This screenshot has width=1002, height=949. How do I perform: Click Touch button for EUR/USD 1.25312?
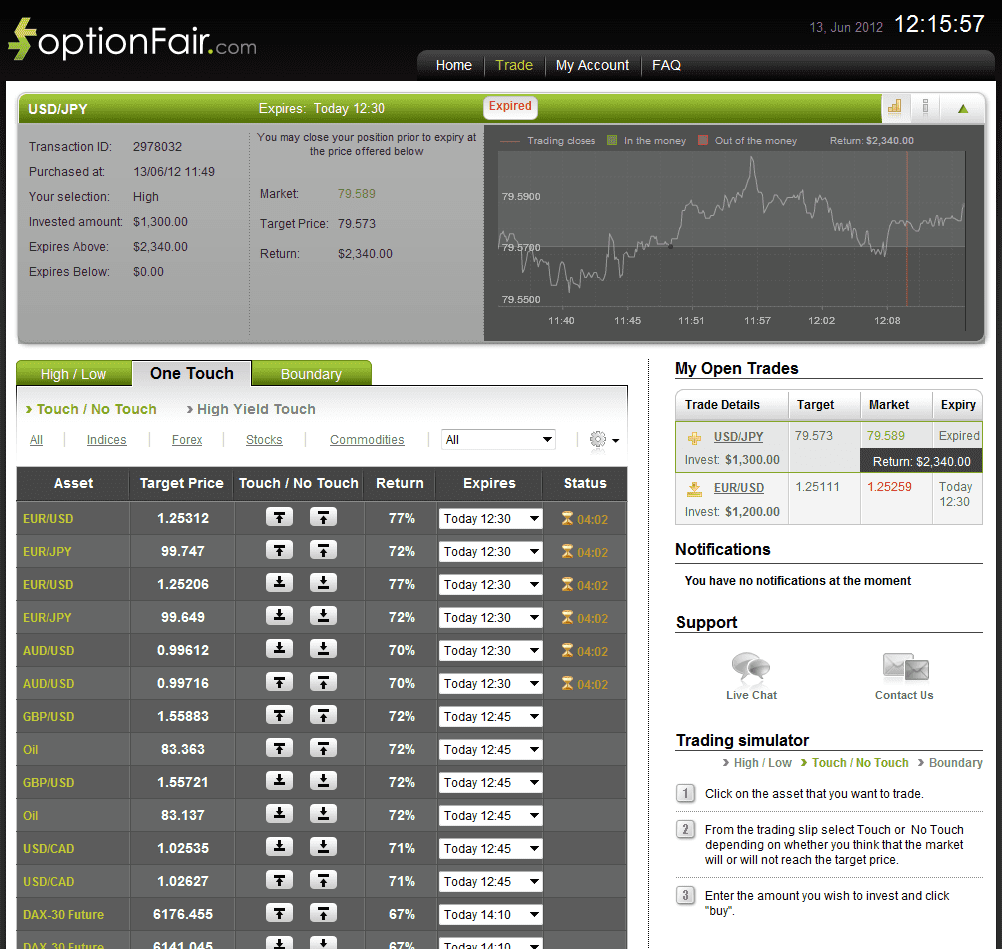[279, 517]
